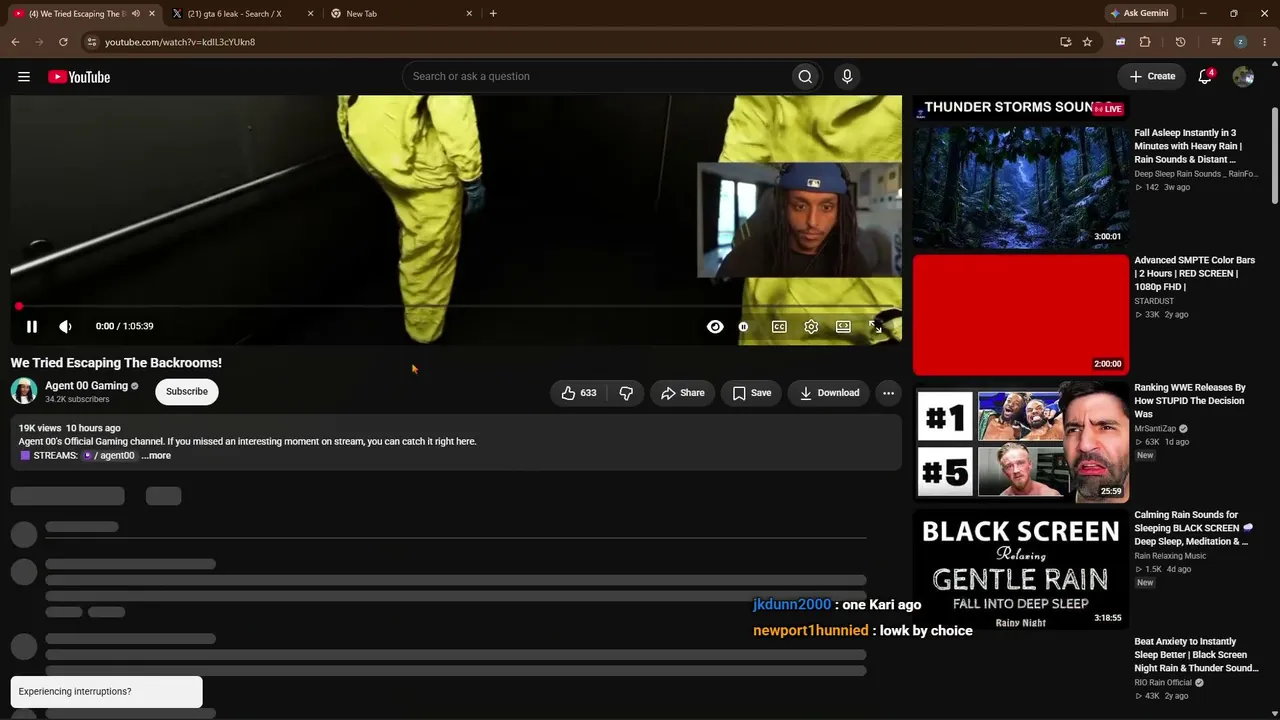This screenshot has width=1280, height=720.
Task: Open more actions three-dot menu
Action: [888, 393]
